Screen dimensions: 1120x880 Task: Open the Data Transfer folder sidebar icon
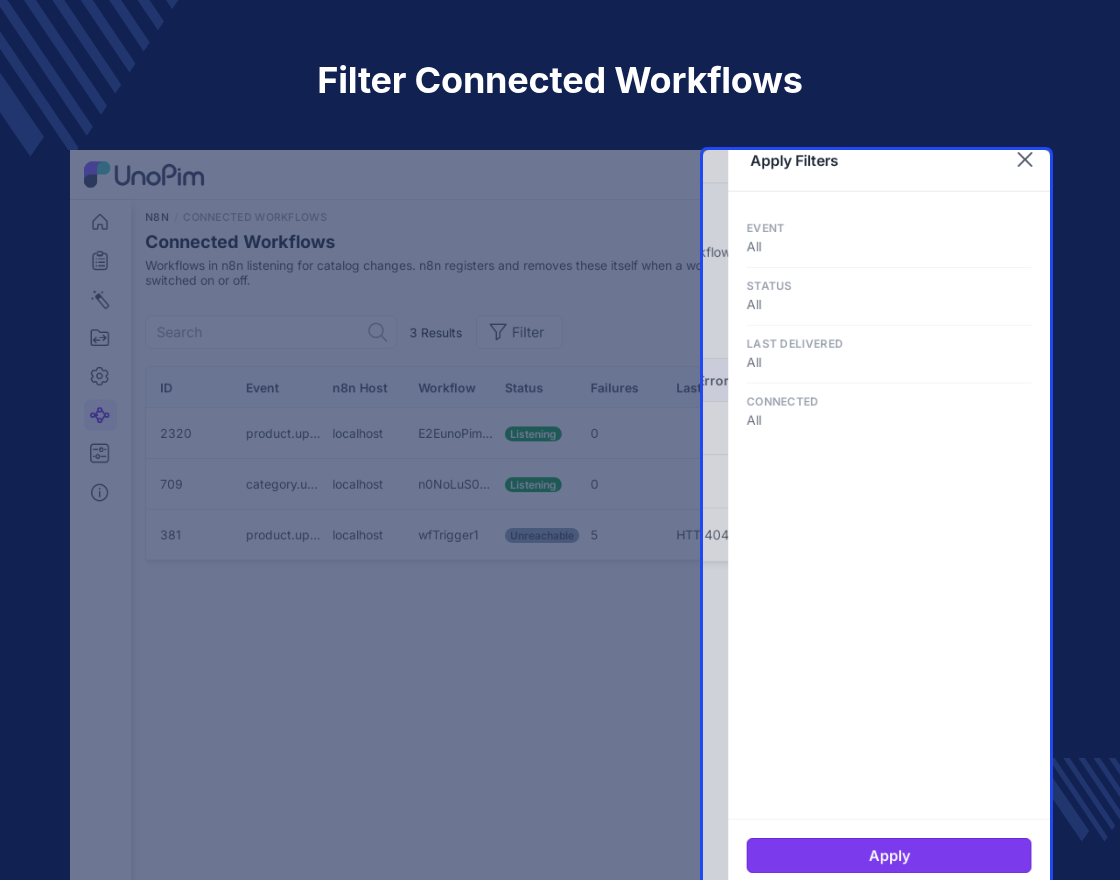pyautogui.click(x=100, y=338)
